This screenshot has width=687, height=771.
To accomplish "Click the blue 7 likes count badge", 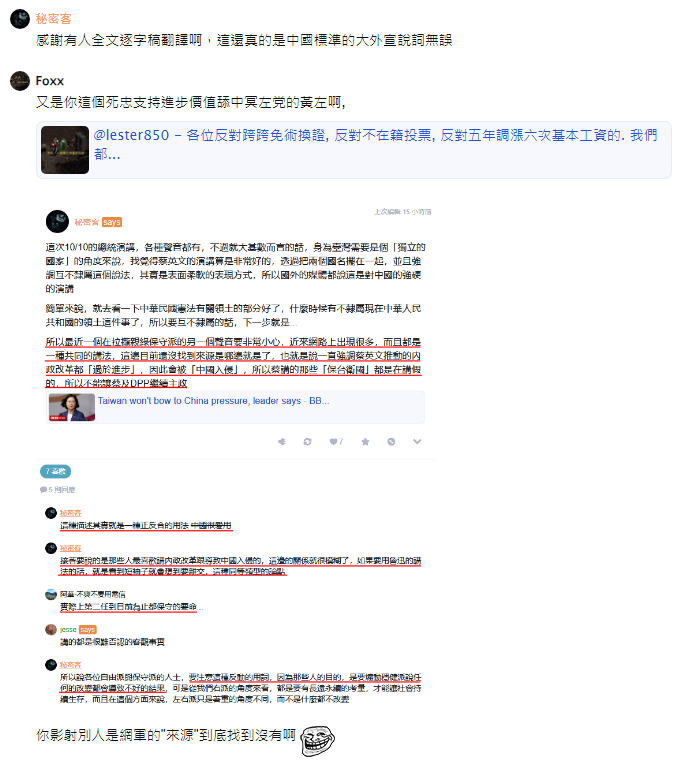I will coord(56,472).
